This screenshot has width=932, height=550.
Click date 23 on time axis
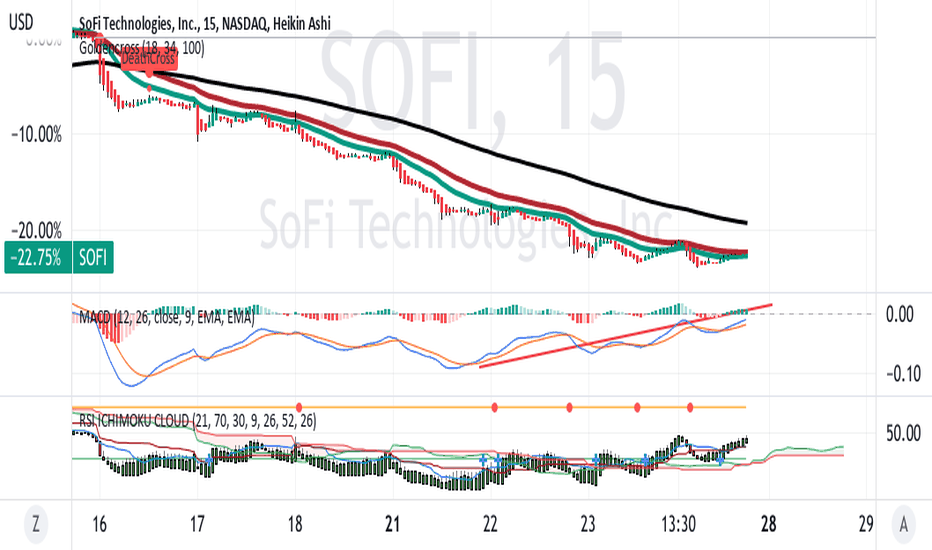(x=588, y=524)
